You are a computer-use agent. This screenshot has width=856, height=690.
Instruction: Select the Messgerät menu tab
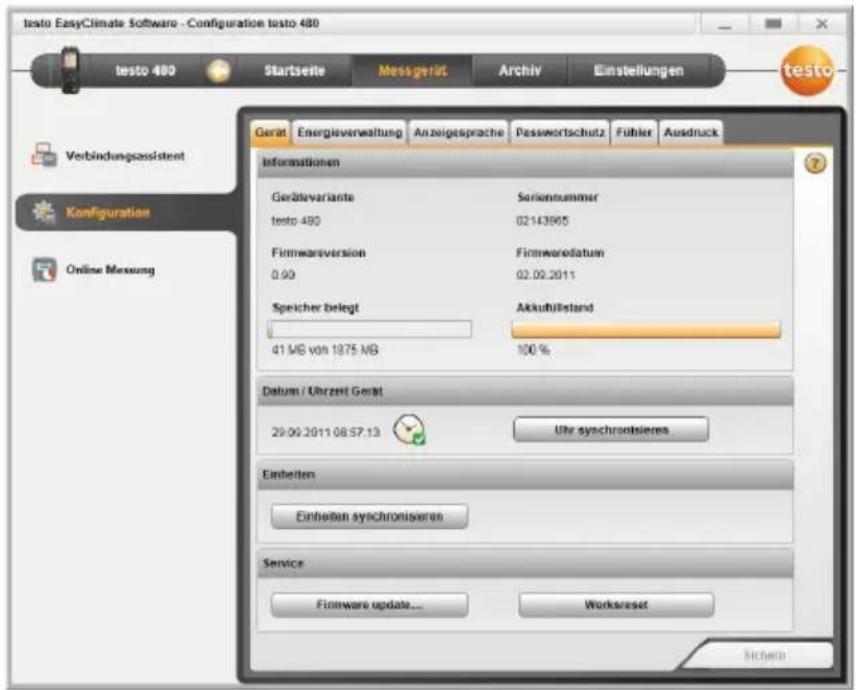pyautogui.click(x=412, y=71)
